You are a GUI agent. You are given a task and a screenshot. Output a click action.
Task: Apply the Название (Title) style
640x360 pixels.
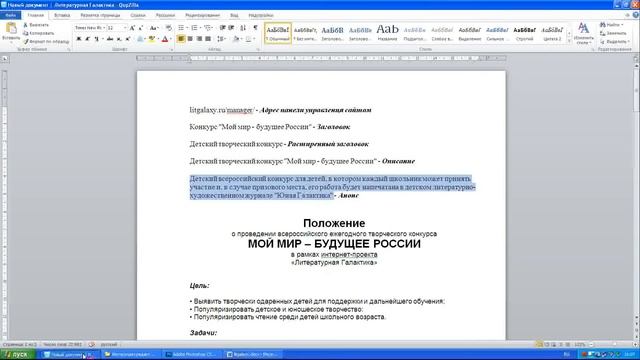(x=387, y=33)
